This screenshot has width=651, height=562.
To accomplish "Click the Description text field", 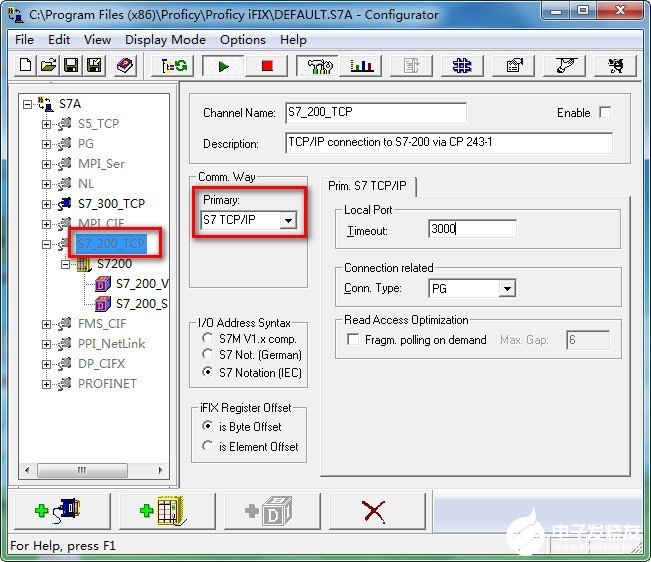I will click(448, 143).
